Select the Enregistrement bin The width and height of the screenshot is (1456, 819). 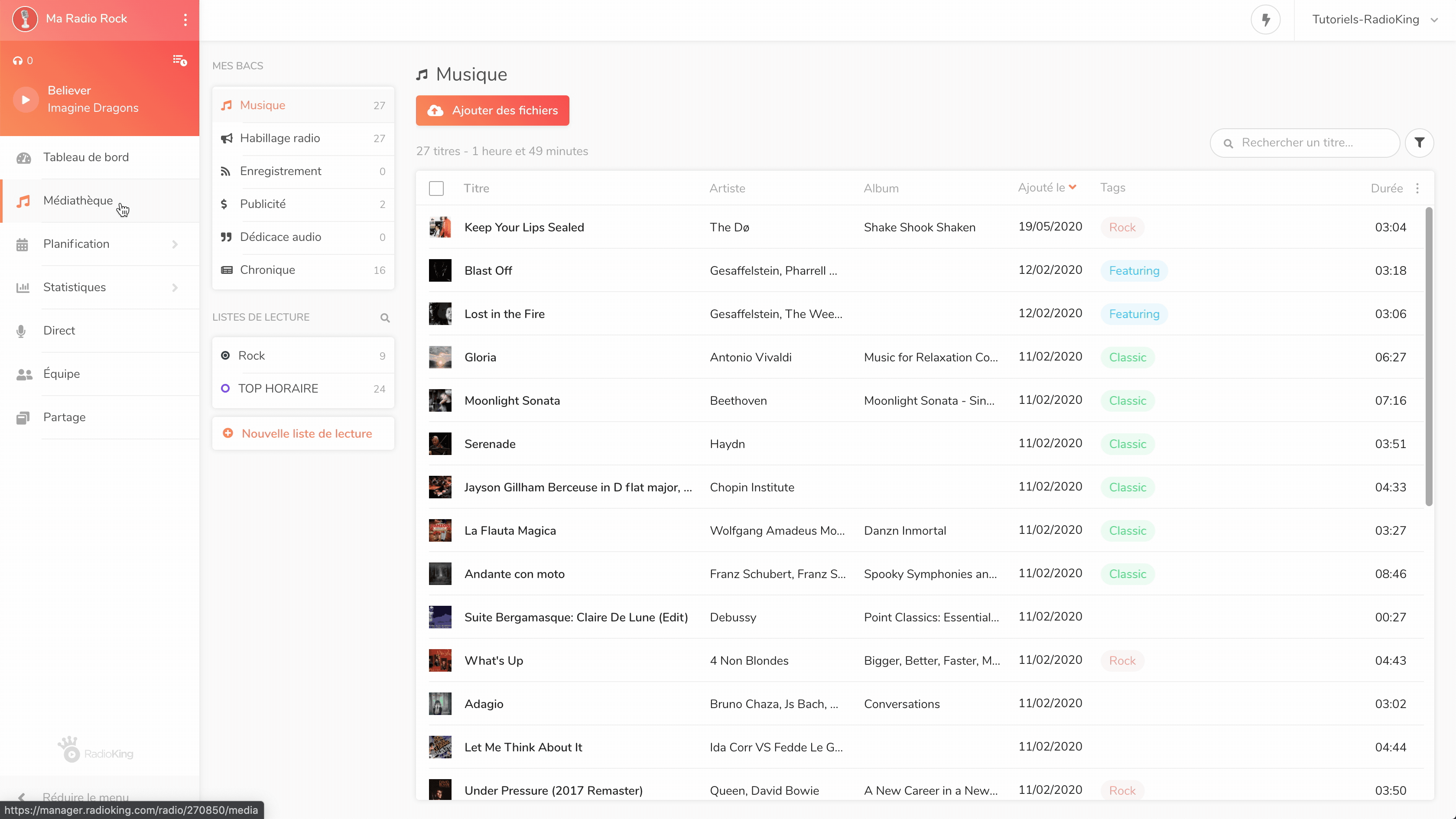click(x=303, y=171)
